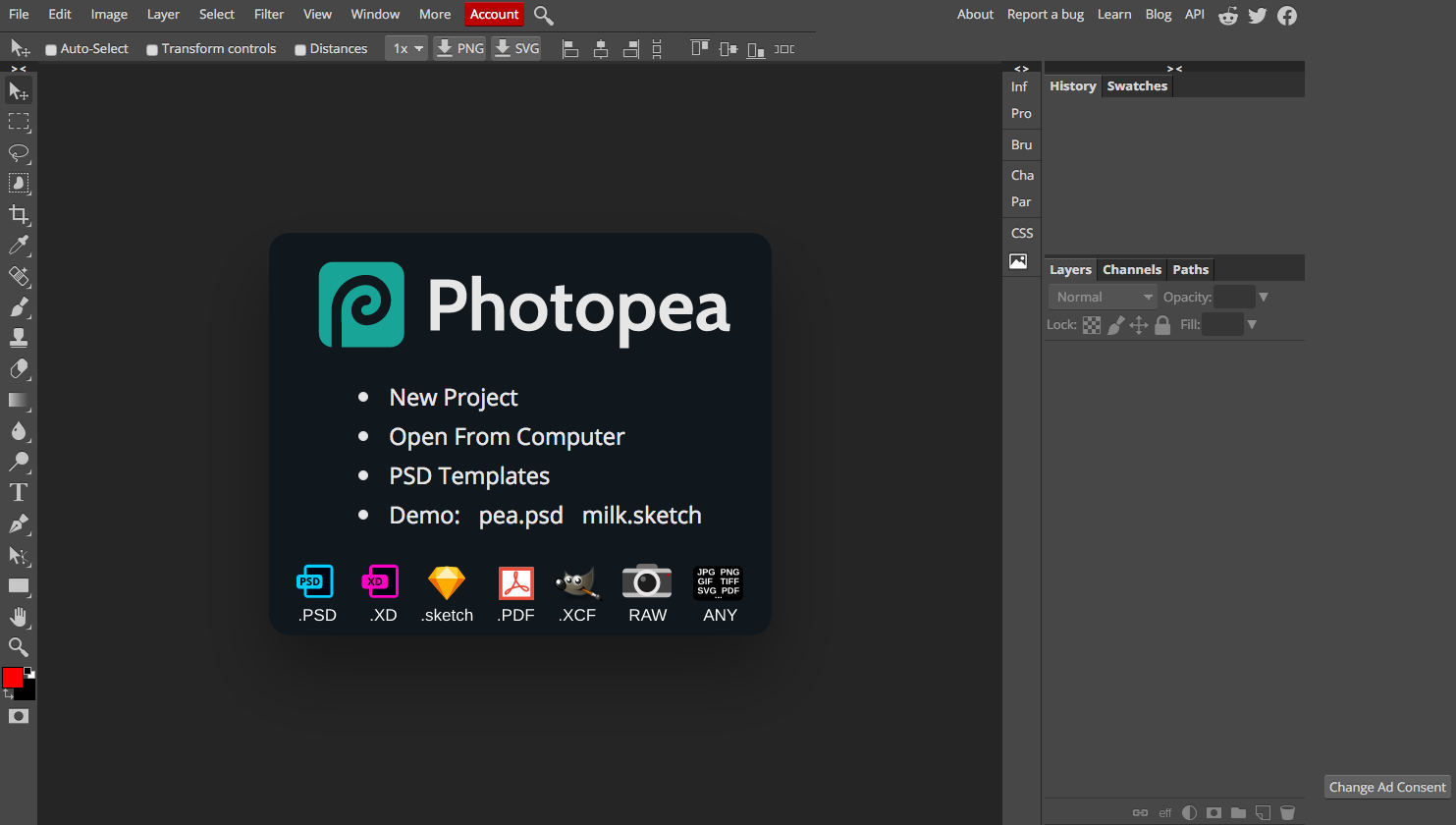Select the Eyedropper tool
This screenshot has height=825, width=1456.
tap(19, 245)
